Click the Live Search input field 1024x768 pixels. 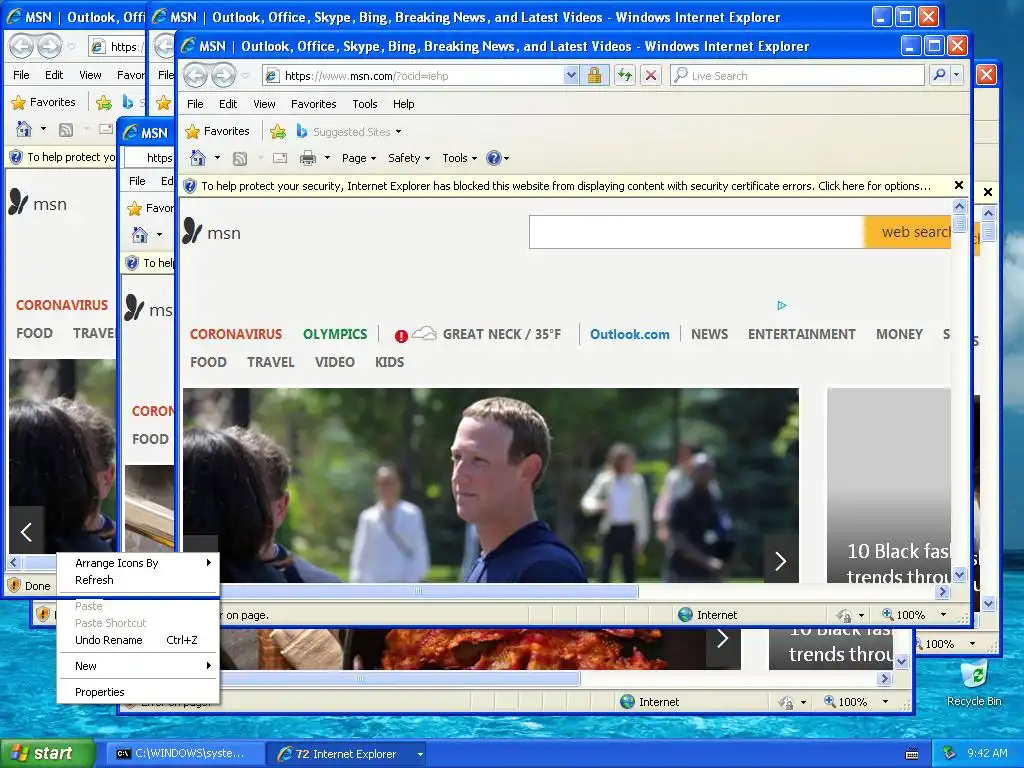point(798,75)
